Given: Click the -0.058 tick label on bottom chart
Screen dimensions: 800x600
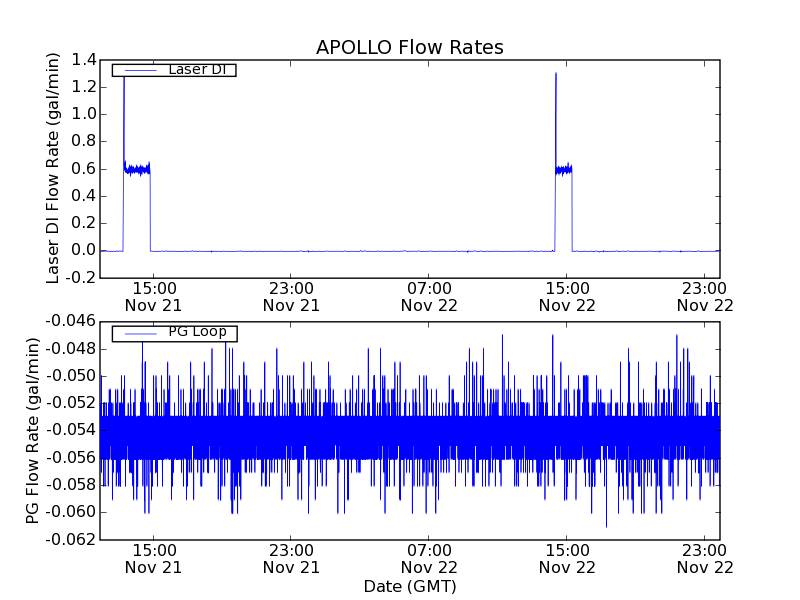Looking at the screenshot, I should point(70,485).
